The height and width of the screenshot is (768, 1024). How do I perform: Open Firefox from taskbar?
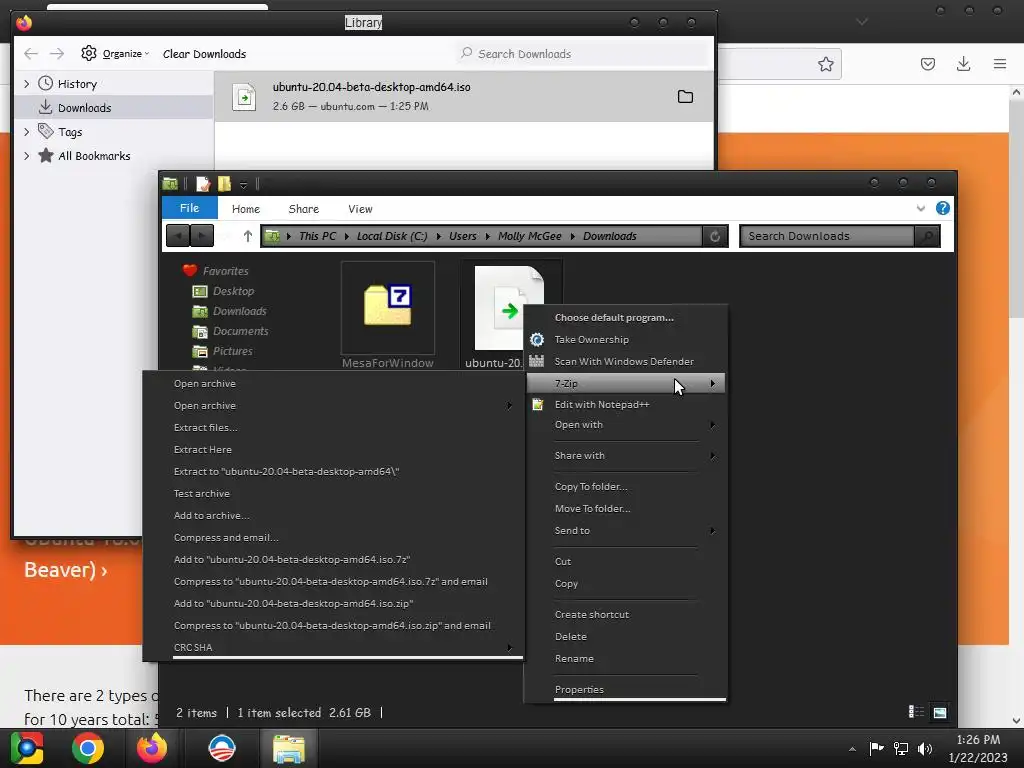pos(152,748)
